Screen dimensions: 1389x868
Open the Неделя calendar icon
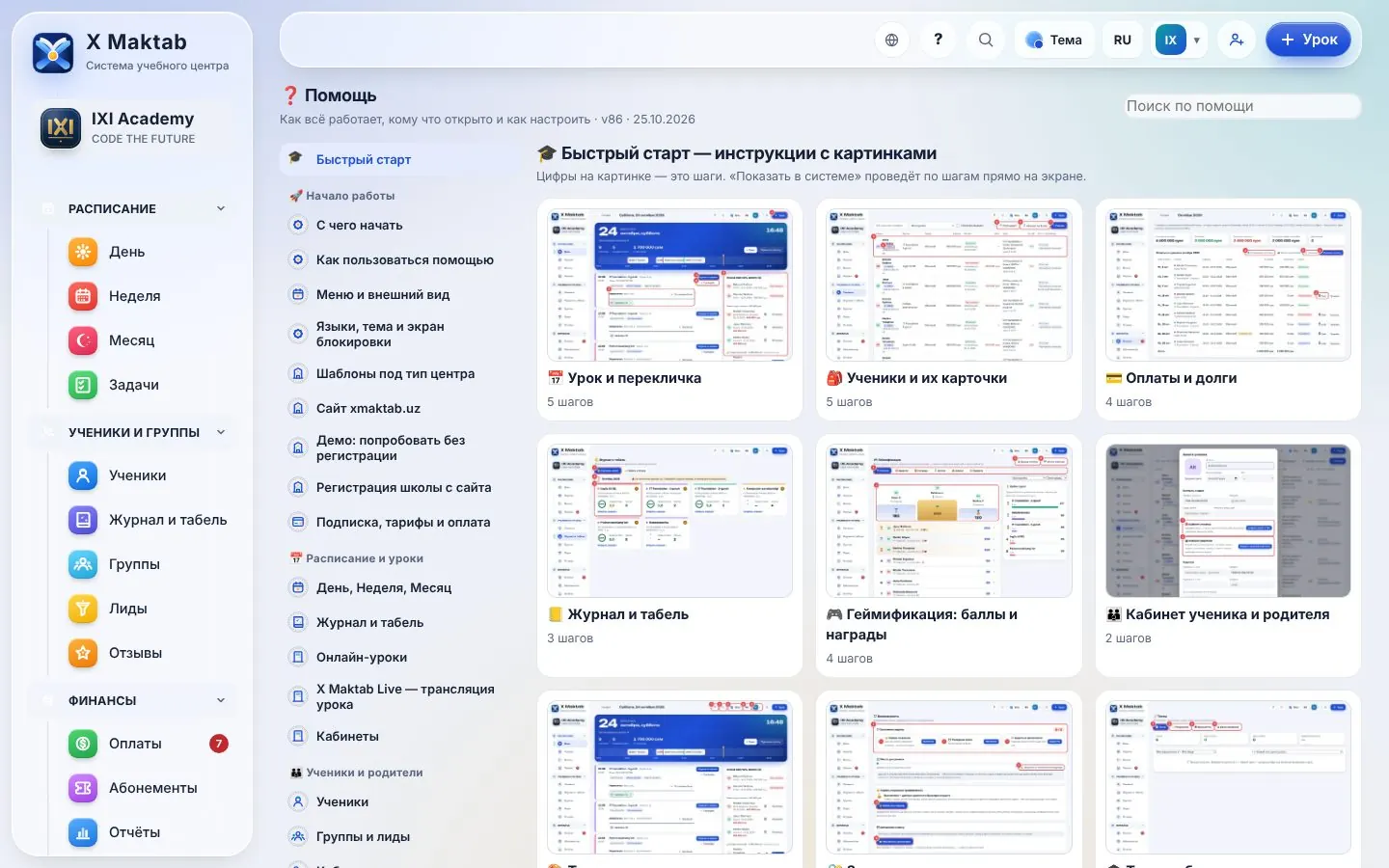click(x=83, y=296)
